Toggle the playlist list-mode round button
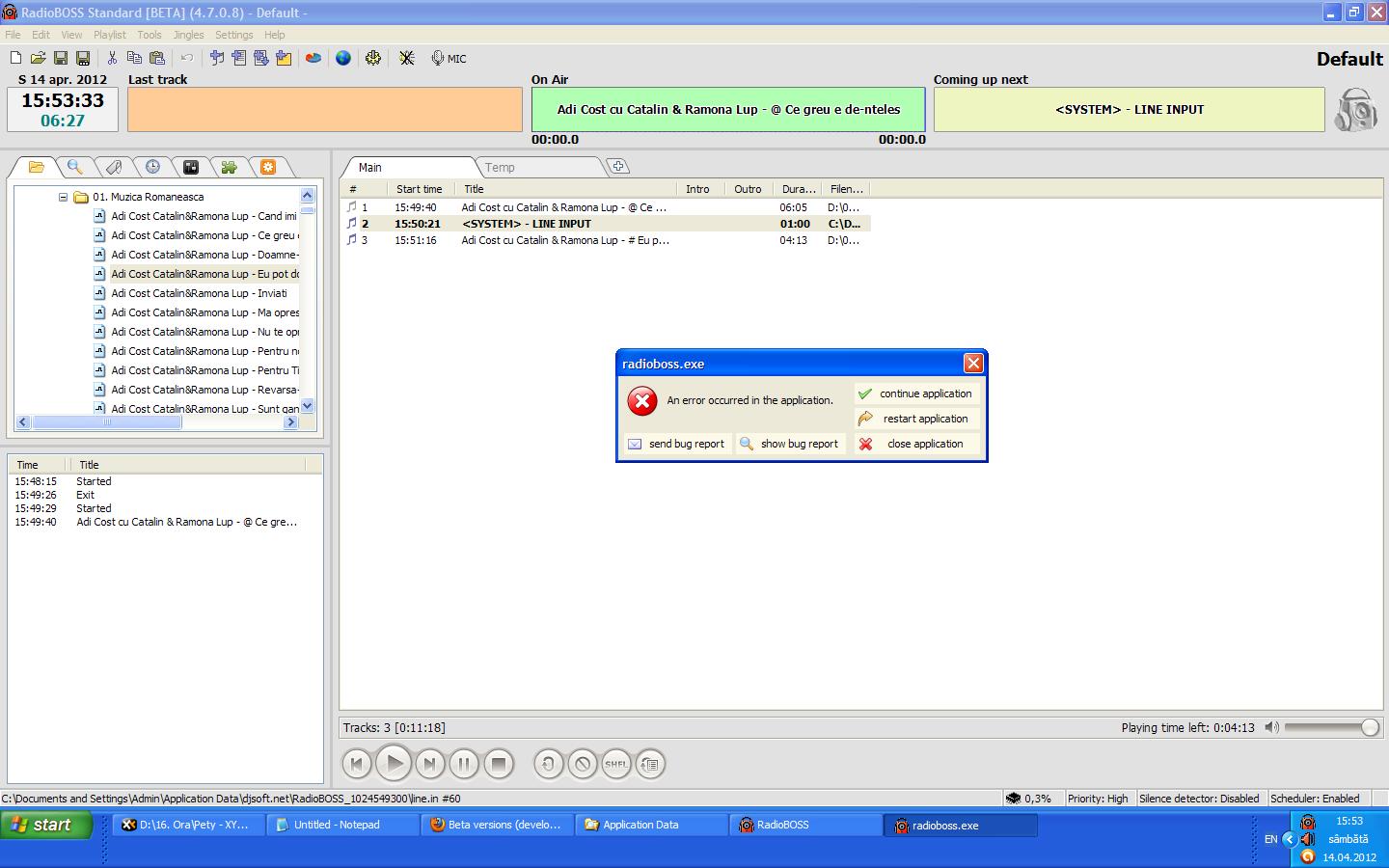 [650, 764]
